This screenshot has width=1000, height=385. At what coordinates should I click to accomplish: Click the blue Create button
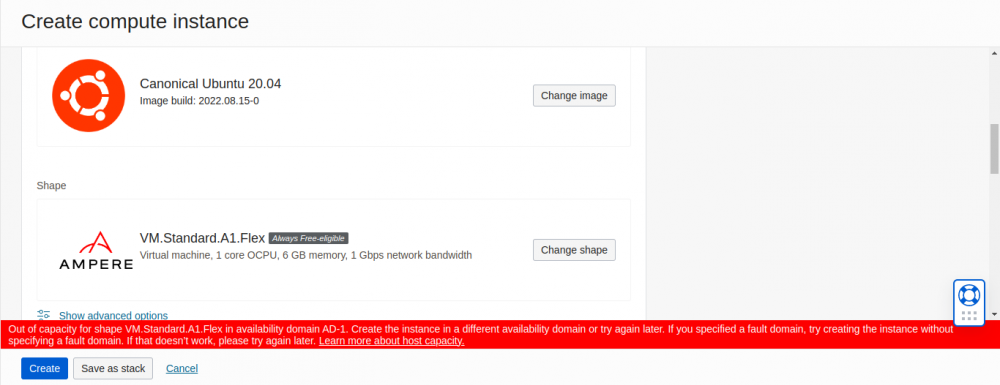[x=44, y=368]
